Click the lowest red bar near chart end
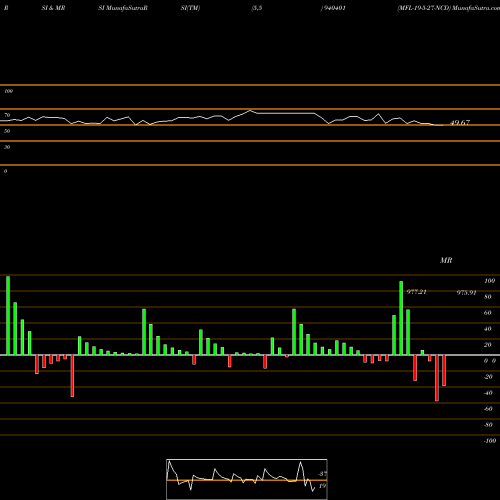Screen dimensions: 500x500 point(437,378)
